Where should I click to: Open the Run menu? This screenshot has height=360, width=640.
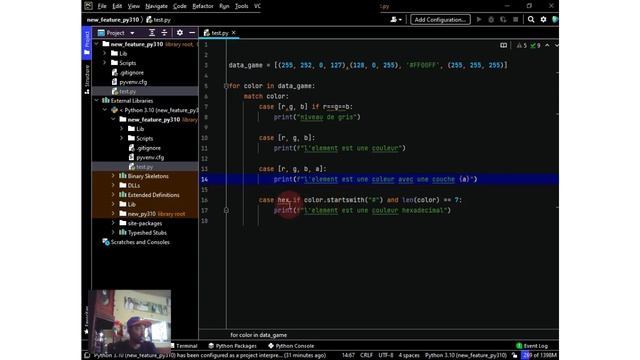coord(224,6)
